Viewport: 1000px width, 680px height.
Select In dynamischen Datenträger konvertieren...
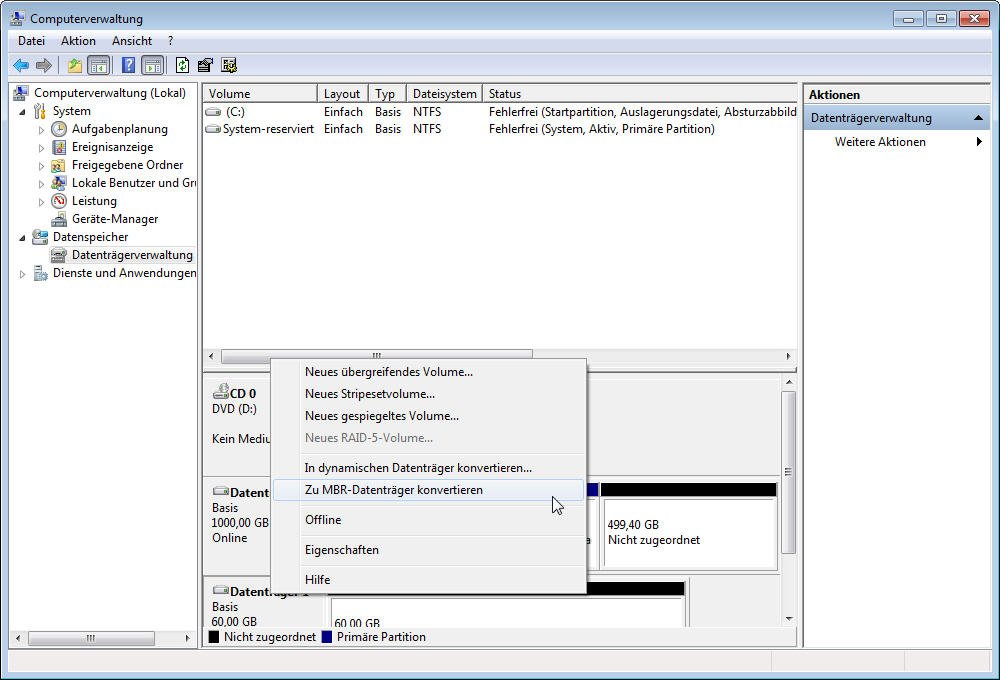coord(429,468)
